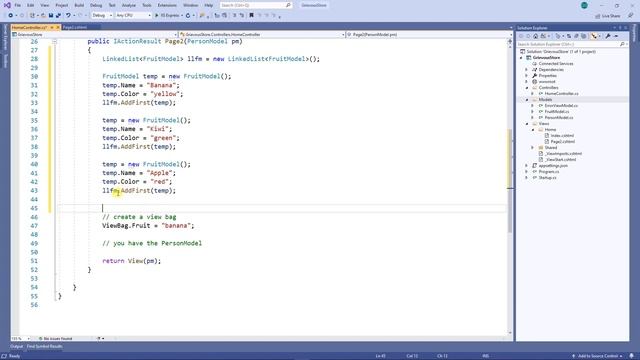Screen dimensions: 640x360
Task: Click the Live Share button
Action: point(608,16)
